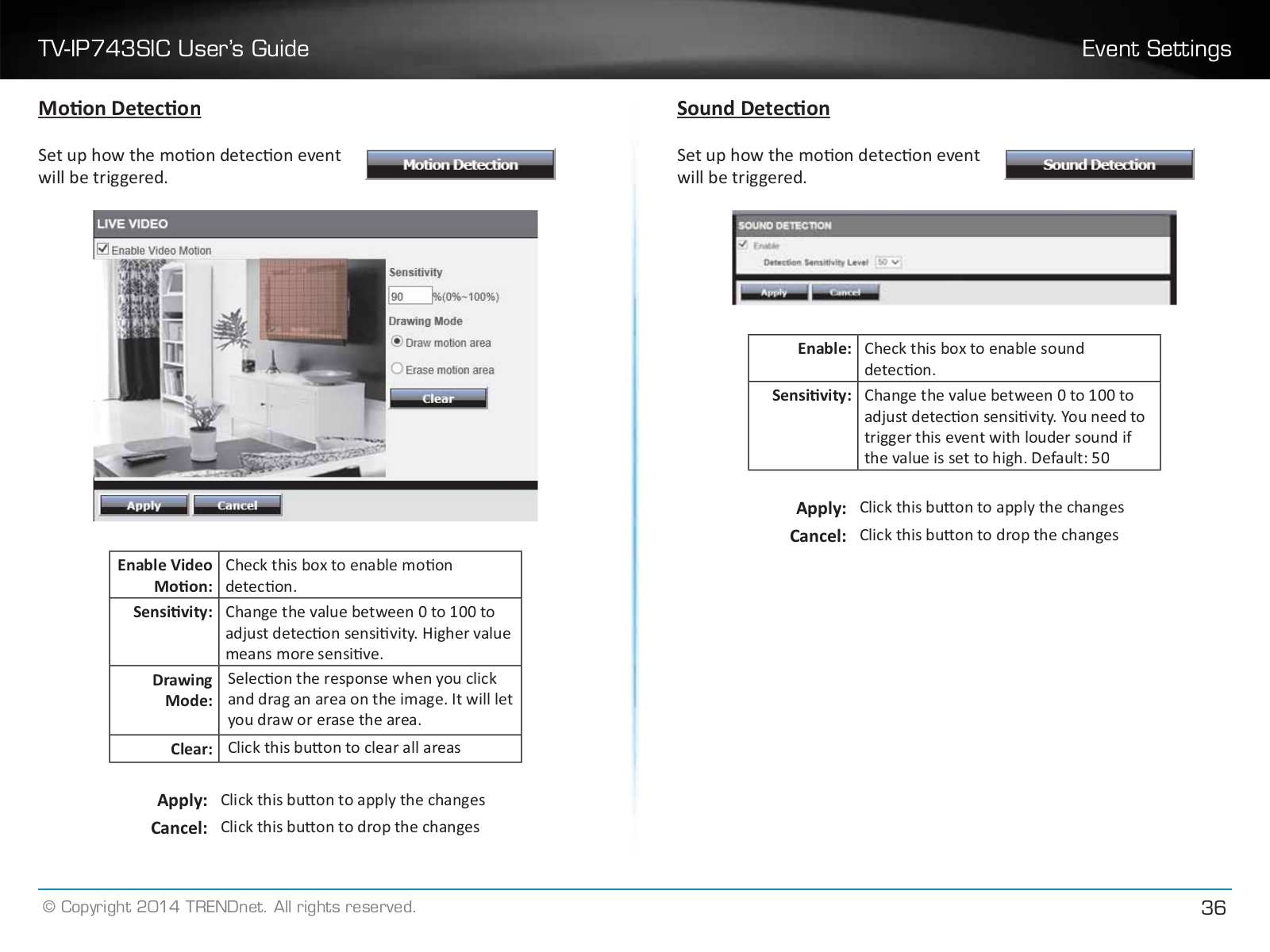Click the Sound Detection section heading

pyautogui.click(x=753, y=108)
